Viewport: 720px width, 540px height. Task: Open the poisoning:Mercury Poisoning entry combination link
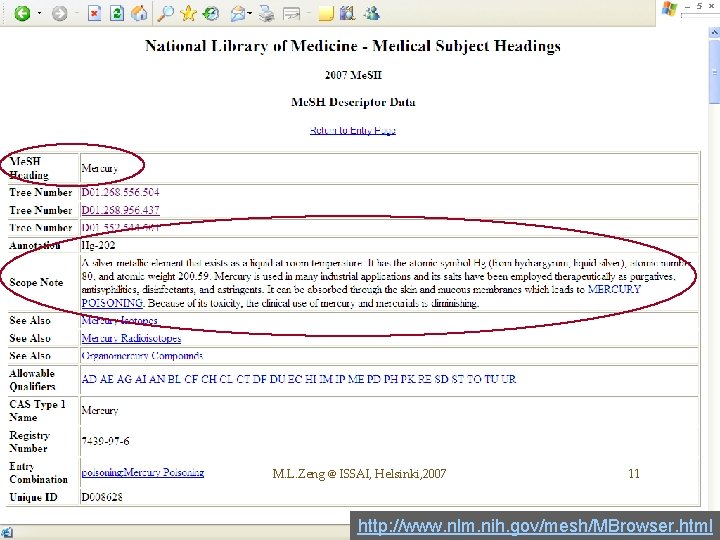point(143,472)
